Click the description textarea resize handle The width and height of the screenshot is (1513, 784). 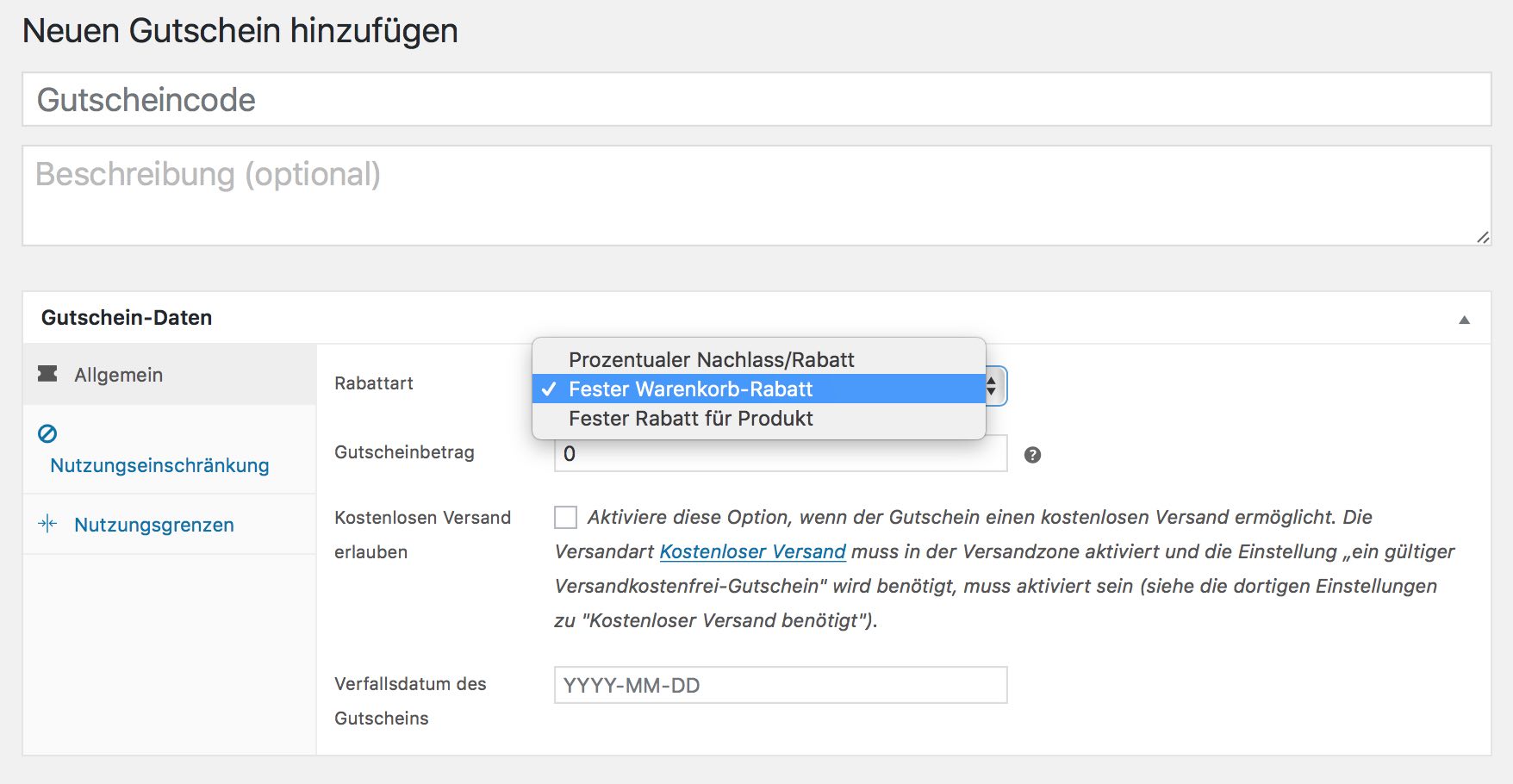click(1482, 237)
